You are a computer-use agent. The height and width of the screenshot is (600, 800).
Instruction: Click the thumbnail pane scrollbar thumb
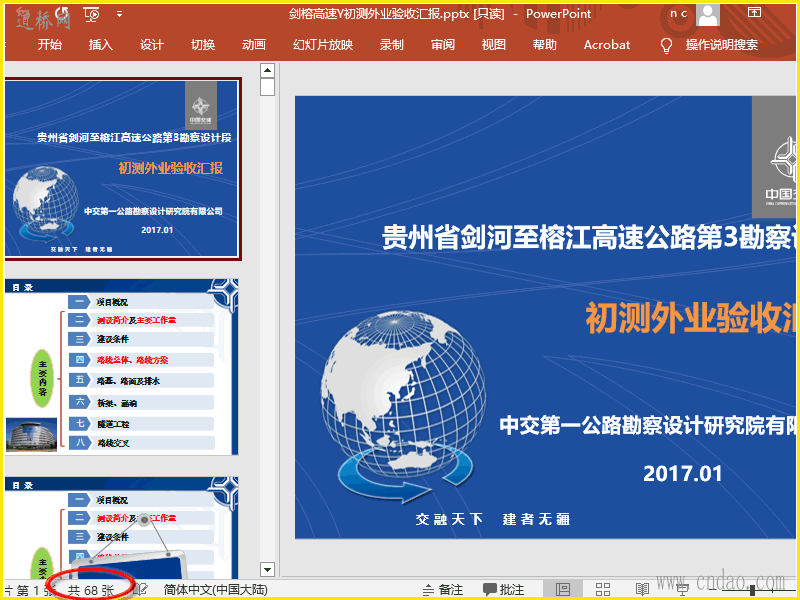(x=267, y=87)
